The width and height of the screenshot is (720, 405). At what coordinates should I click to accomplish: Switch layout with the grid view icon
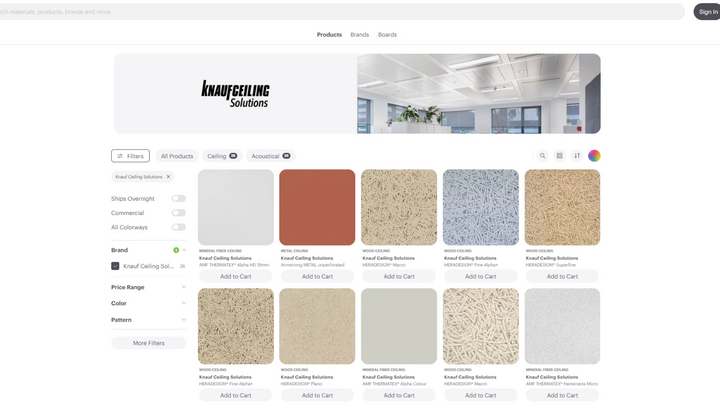559,156
